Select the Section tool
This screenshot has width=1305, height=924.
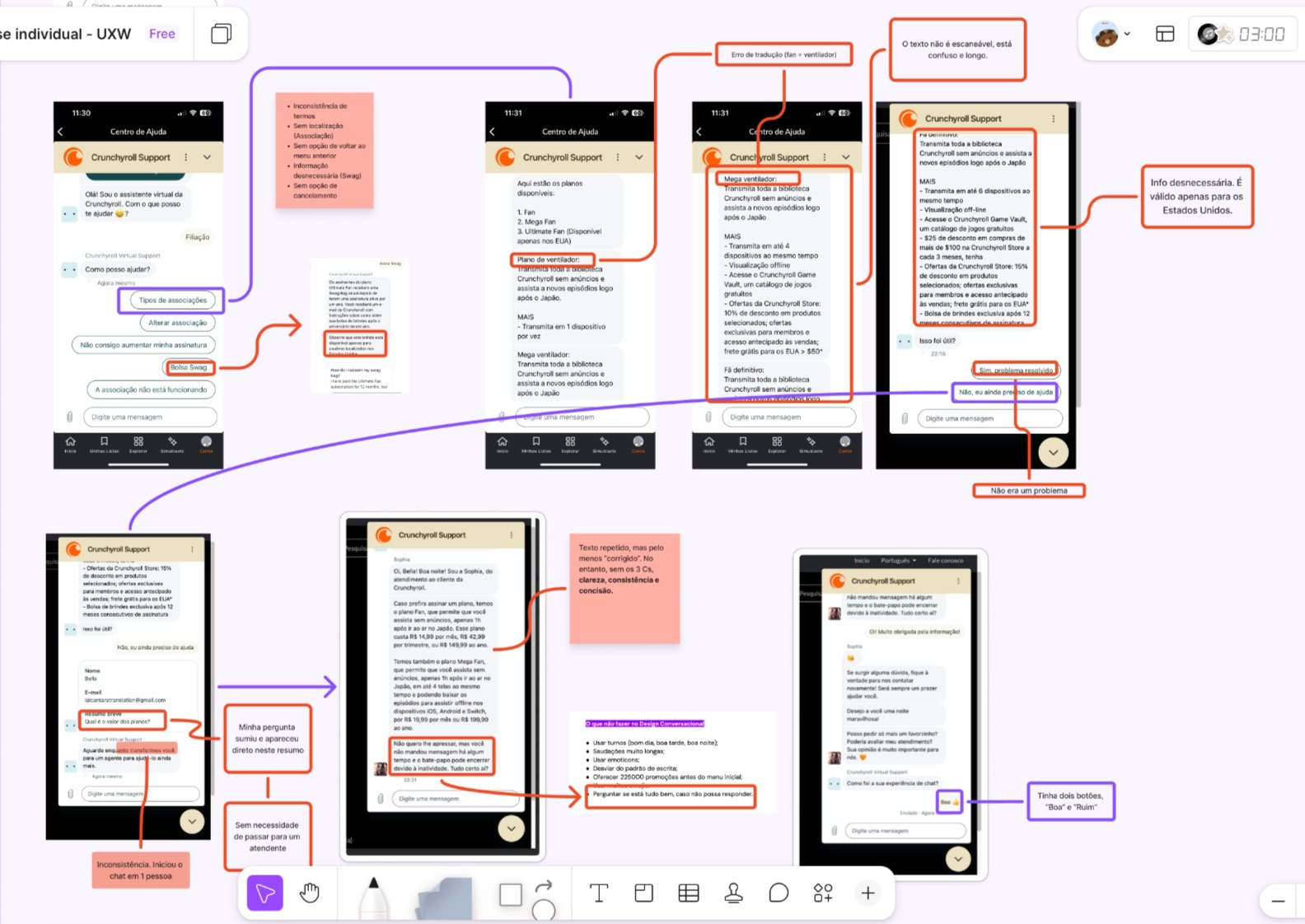[644, 893]
